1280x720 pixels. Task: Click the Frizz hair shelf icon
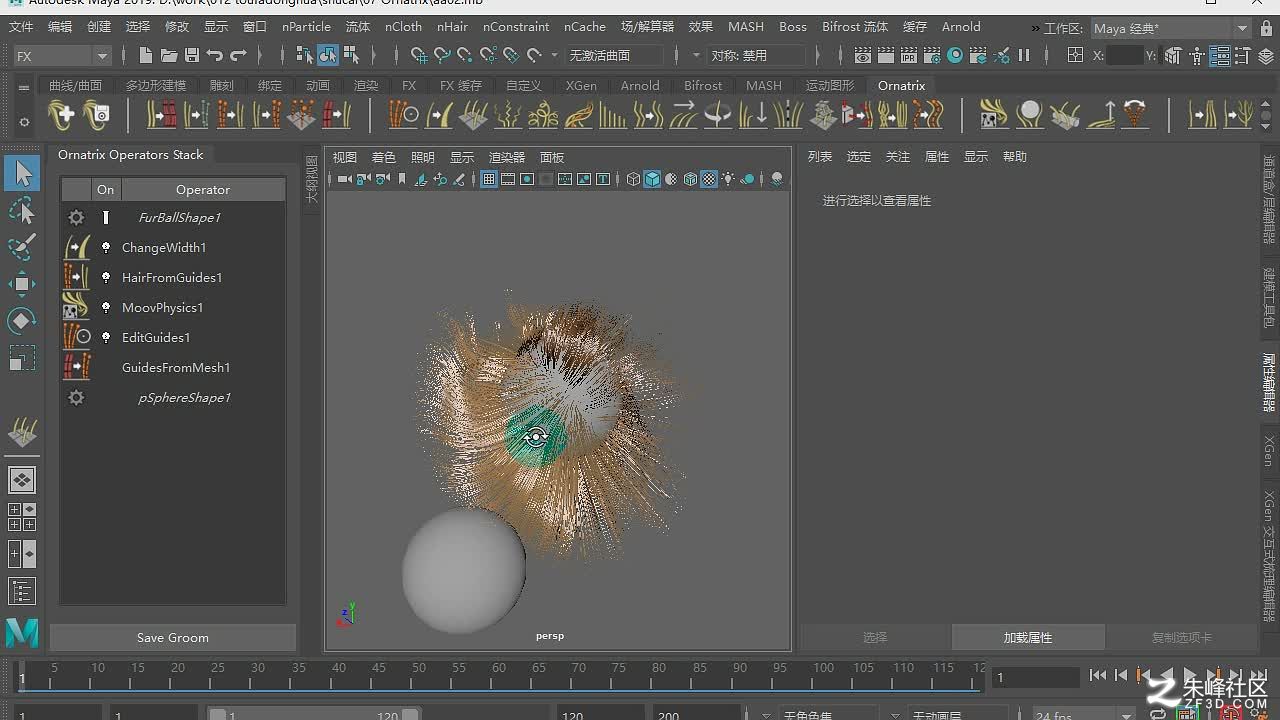tap(508, 115)
